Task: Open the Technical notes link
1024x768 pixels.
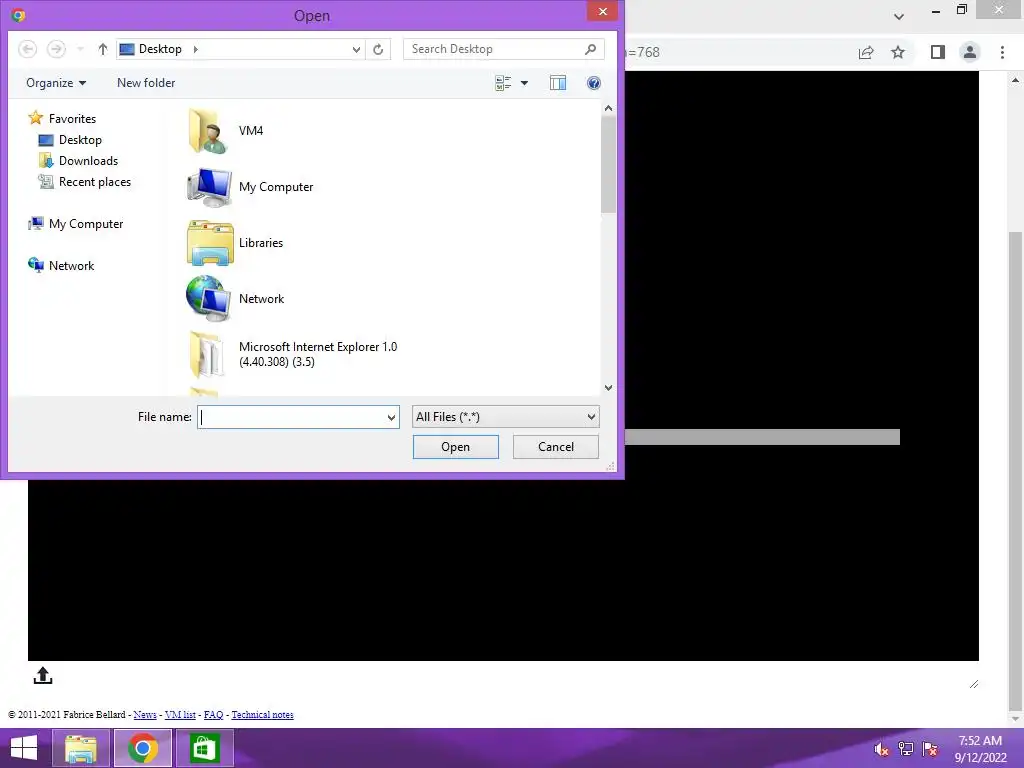Action: [x=263, y=714]
